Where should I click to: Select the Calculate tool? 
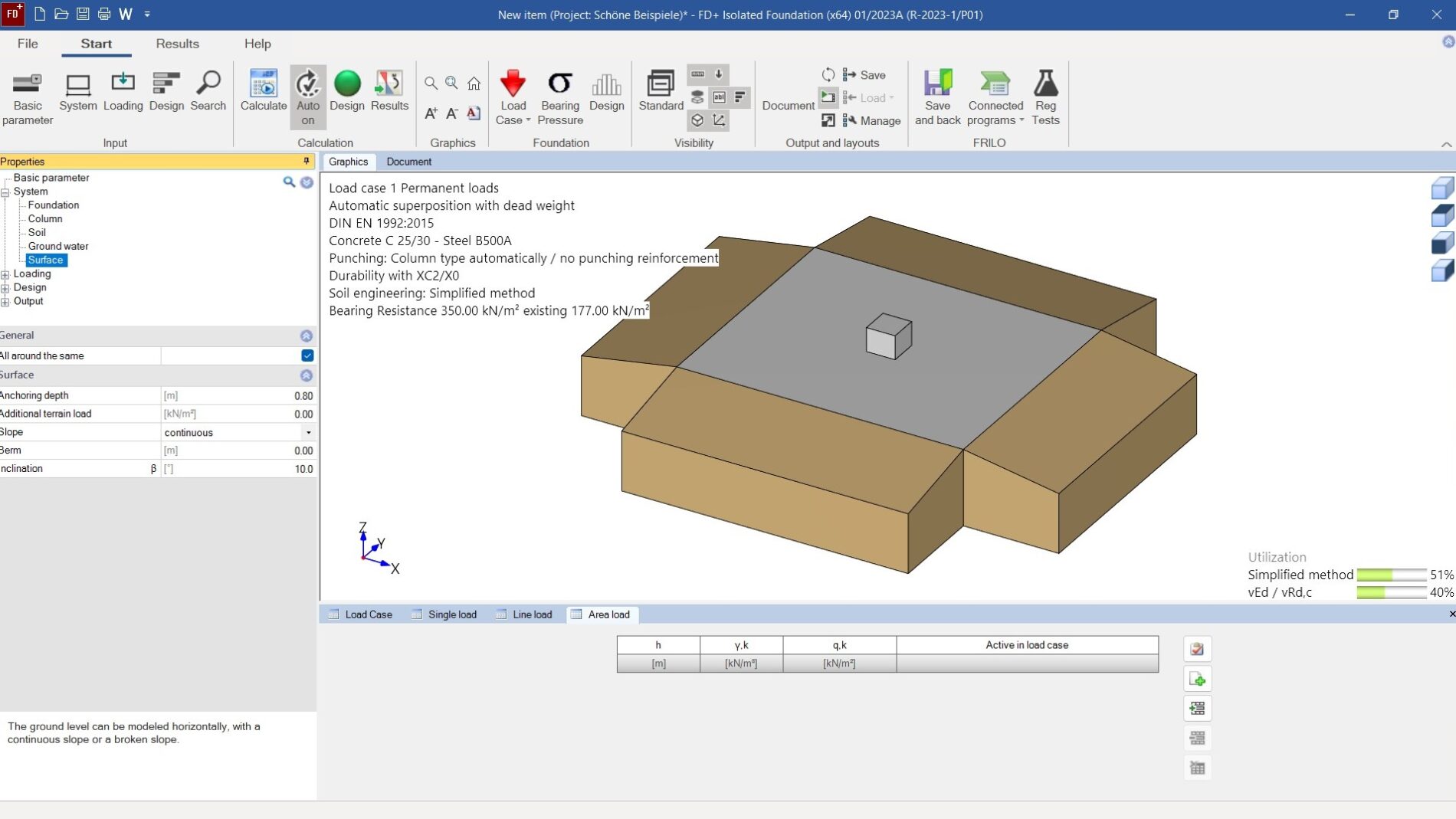pos(263,93)
